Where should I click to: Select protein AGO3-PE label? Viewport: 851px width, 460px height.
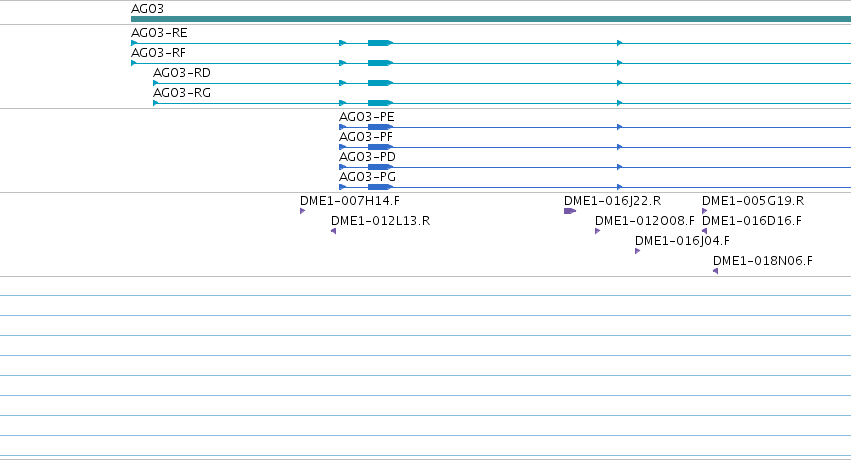pos(366,117)
